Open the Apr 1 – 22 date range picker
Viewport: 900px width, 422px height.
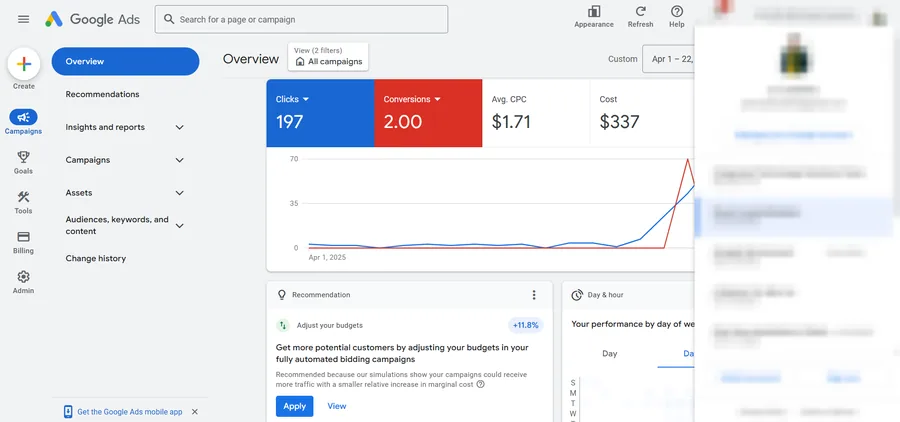click(x=669, y=59)
